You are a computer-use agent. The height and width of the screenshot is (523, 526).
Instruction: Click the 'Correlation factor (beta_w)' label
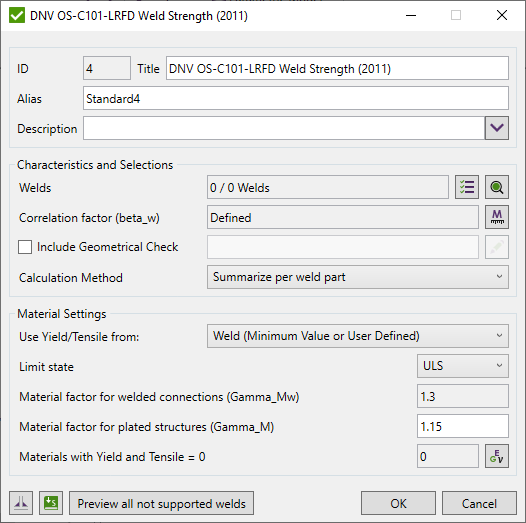click(x=89, y=218)
